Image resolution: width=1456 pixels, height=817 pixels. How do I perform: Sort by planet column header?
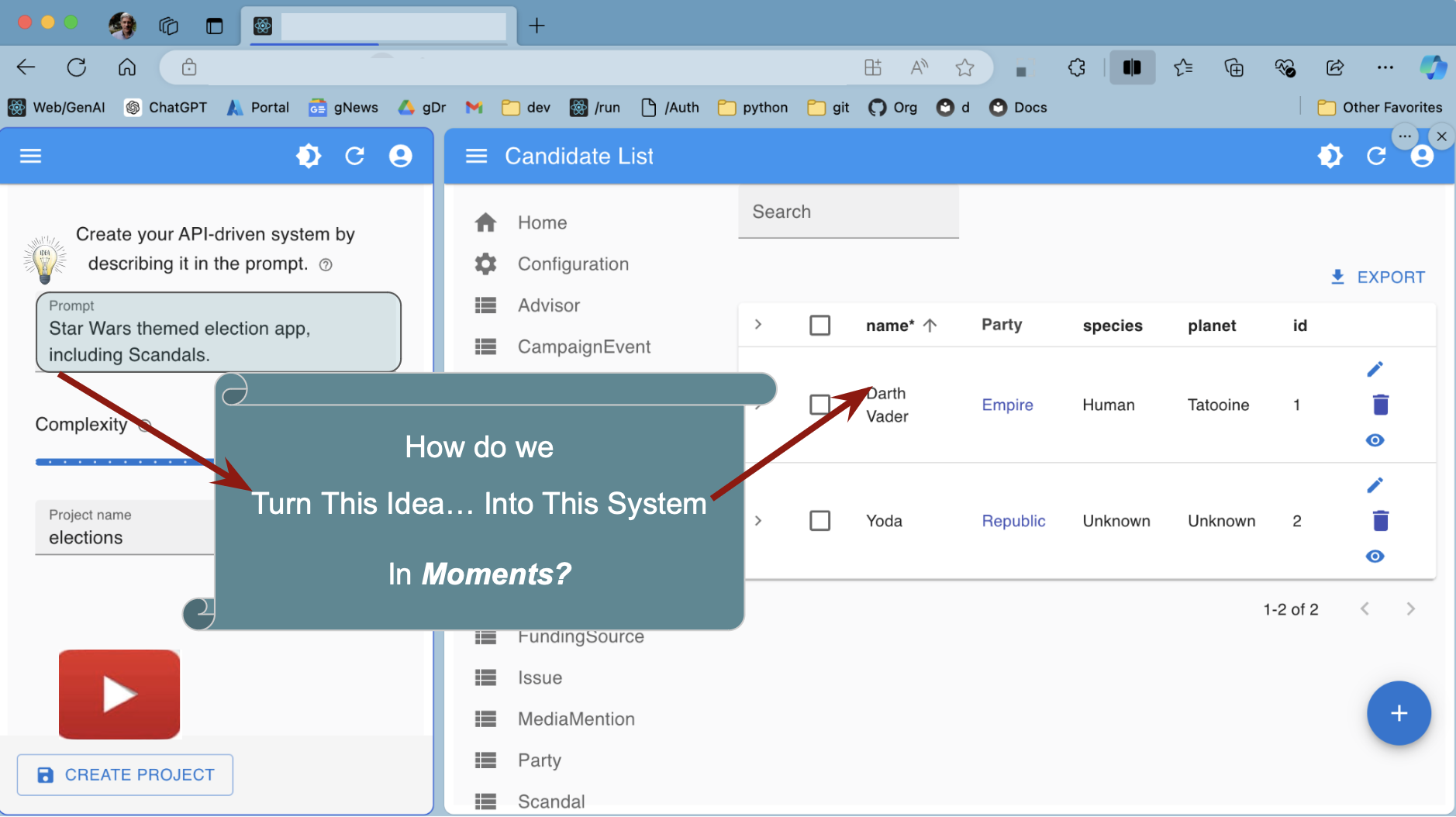coord(1212,326)
